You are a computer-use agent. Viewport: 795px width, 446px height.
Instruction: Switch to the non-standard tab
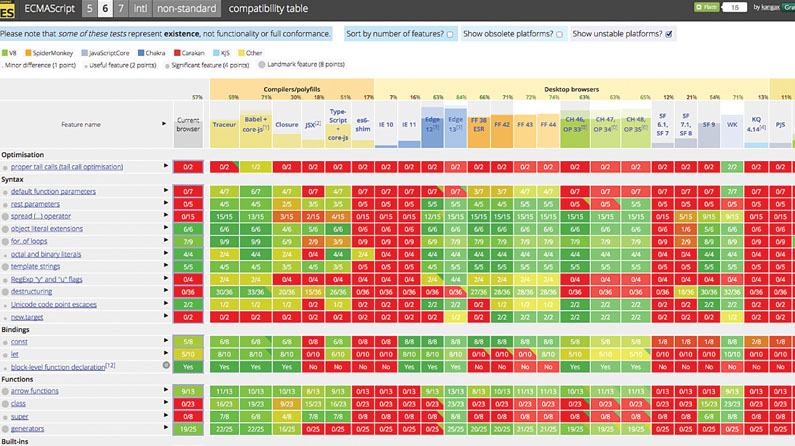pyautogui.click(x=187, y=9)
